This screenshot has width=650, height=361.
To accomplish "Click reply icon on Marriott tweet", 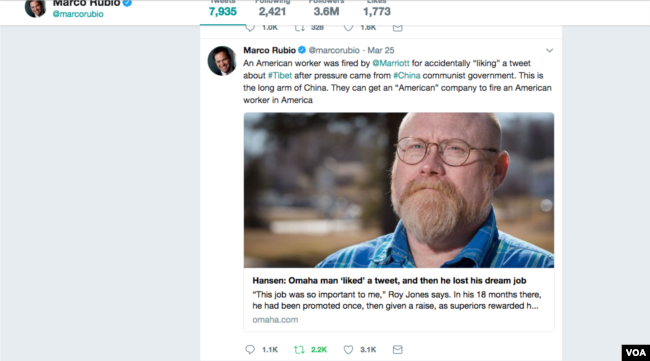I will coord(250,349).
